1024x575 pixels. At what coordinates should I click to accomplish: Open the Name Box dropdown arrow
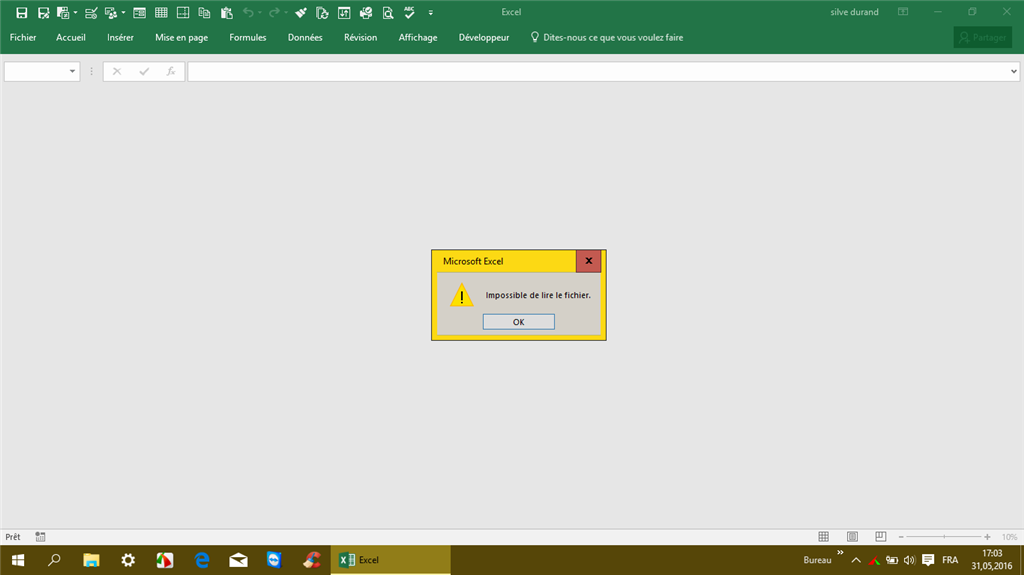pyautogui.click(x=72, y=71)
